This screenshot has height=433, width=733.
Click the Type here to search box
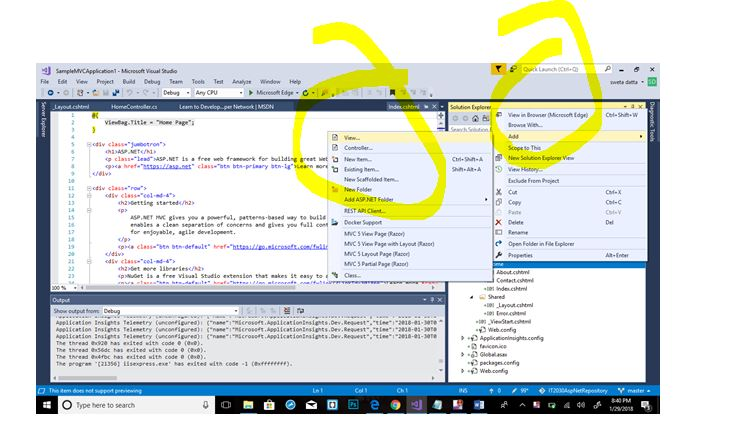136,405
